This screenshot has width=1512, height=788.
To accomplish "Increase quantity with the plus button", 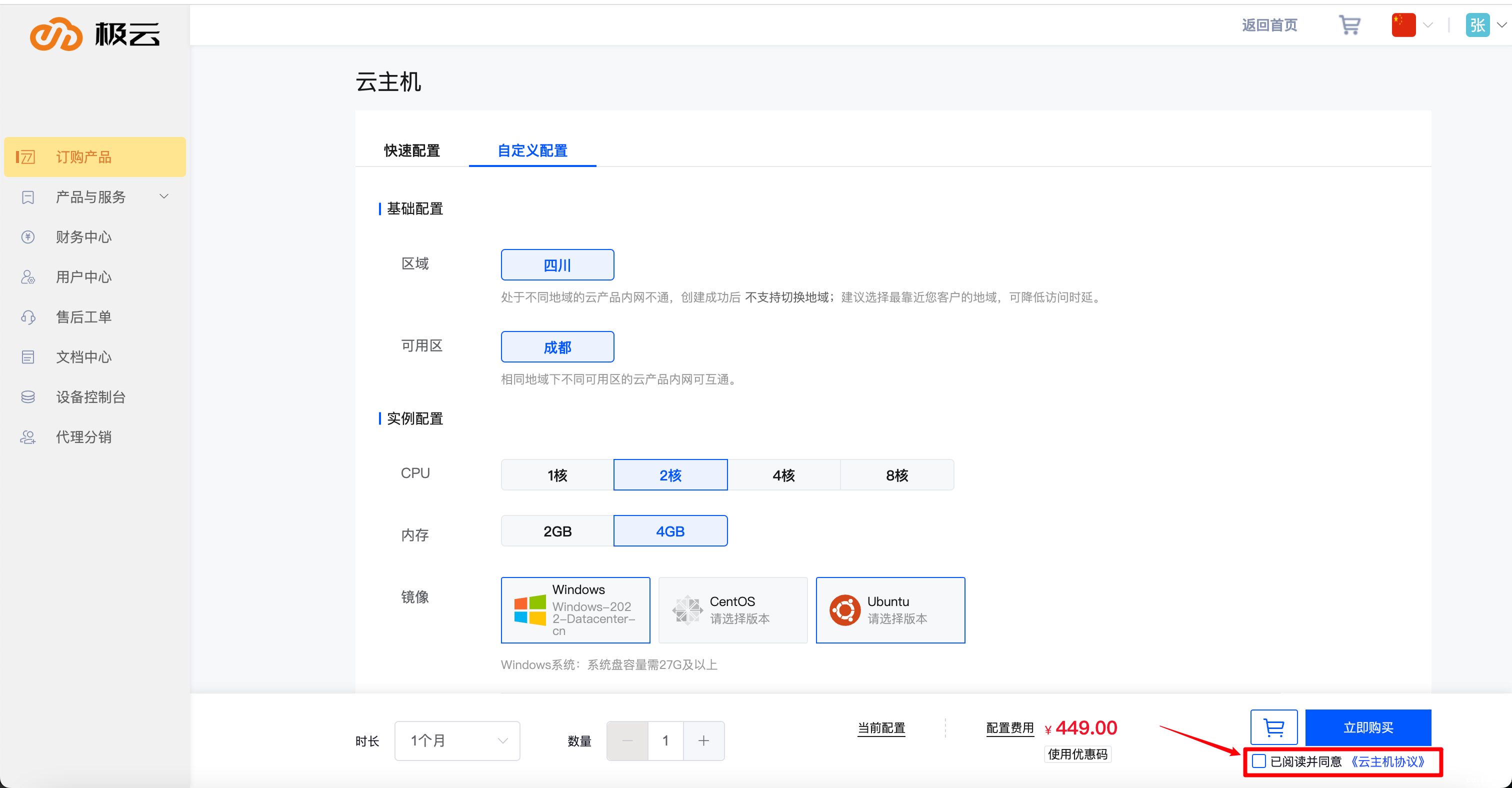I will pos(703,741).
